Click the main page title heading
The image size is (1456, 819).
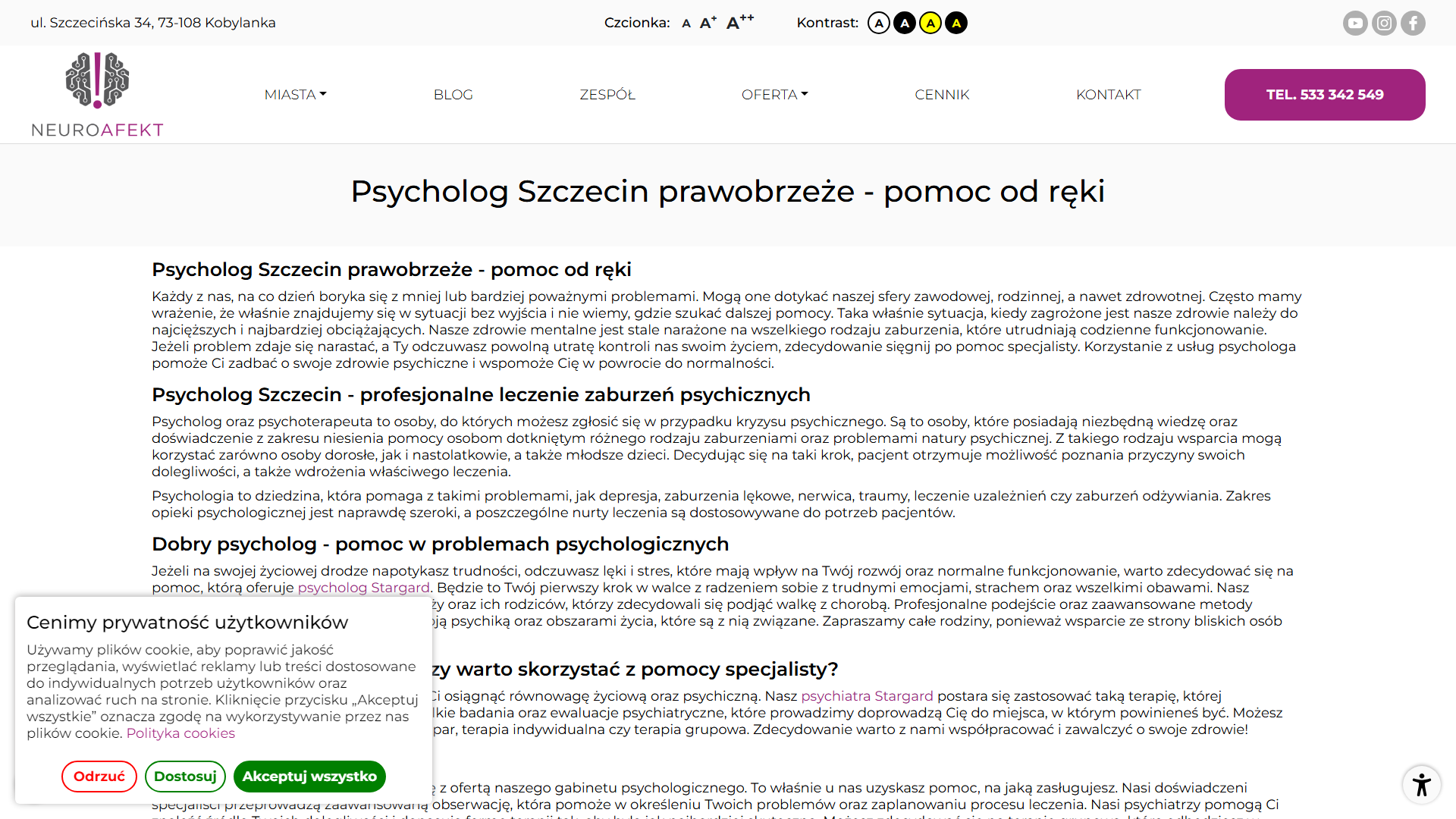pyautogui.click(x=727, y=192)
